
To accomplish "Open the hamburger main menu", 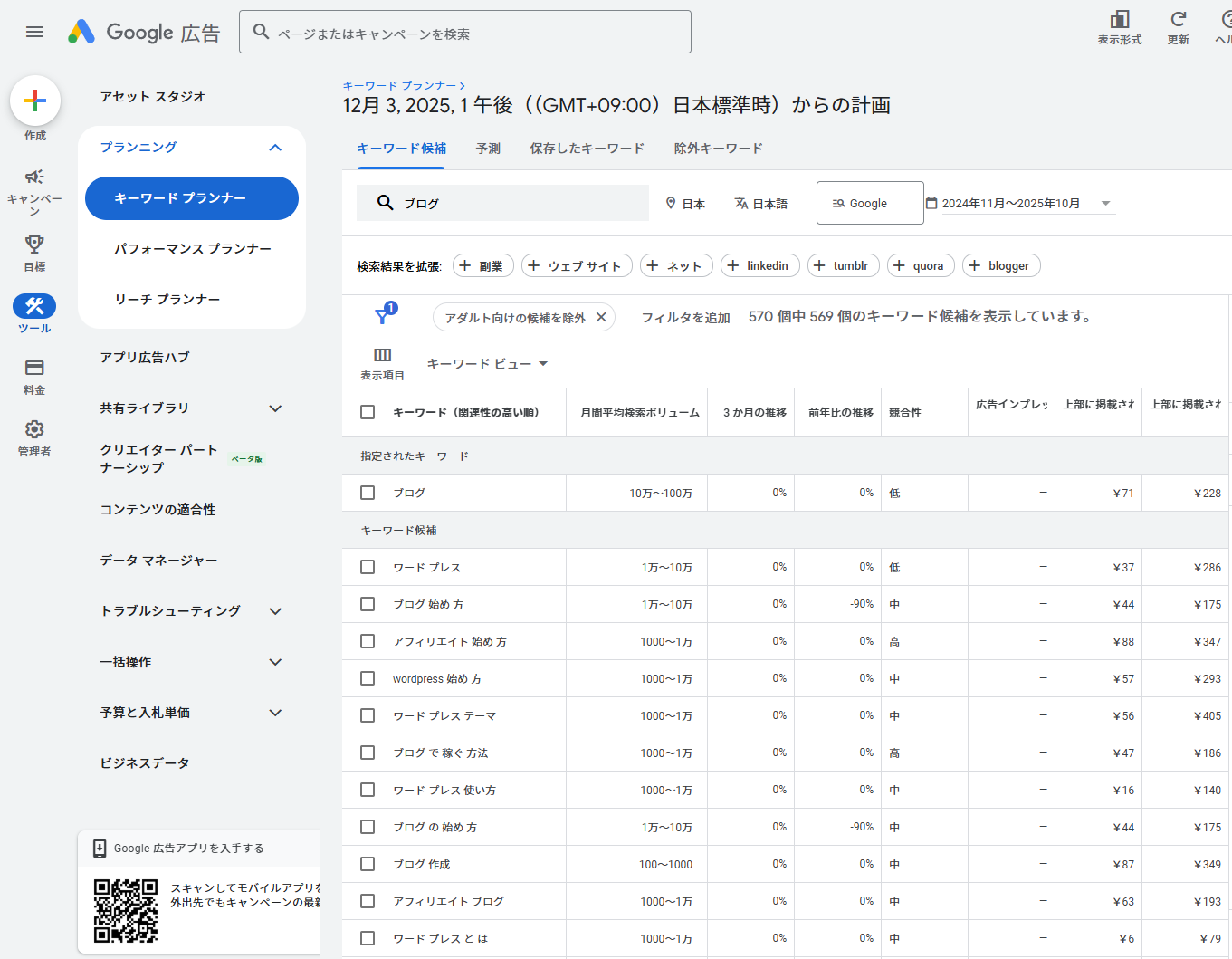I will pyautogui.click(x=34, y=32).
